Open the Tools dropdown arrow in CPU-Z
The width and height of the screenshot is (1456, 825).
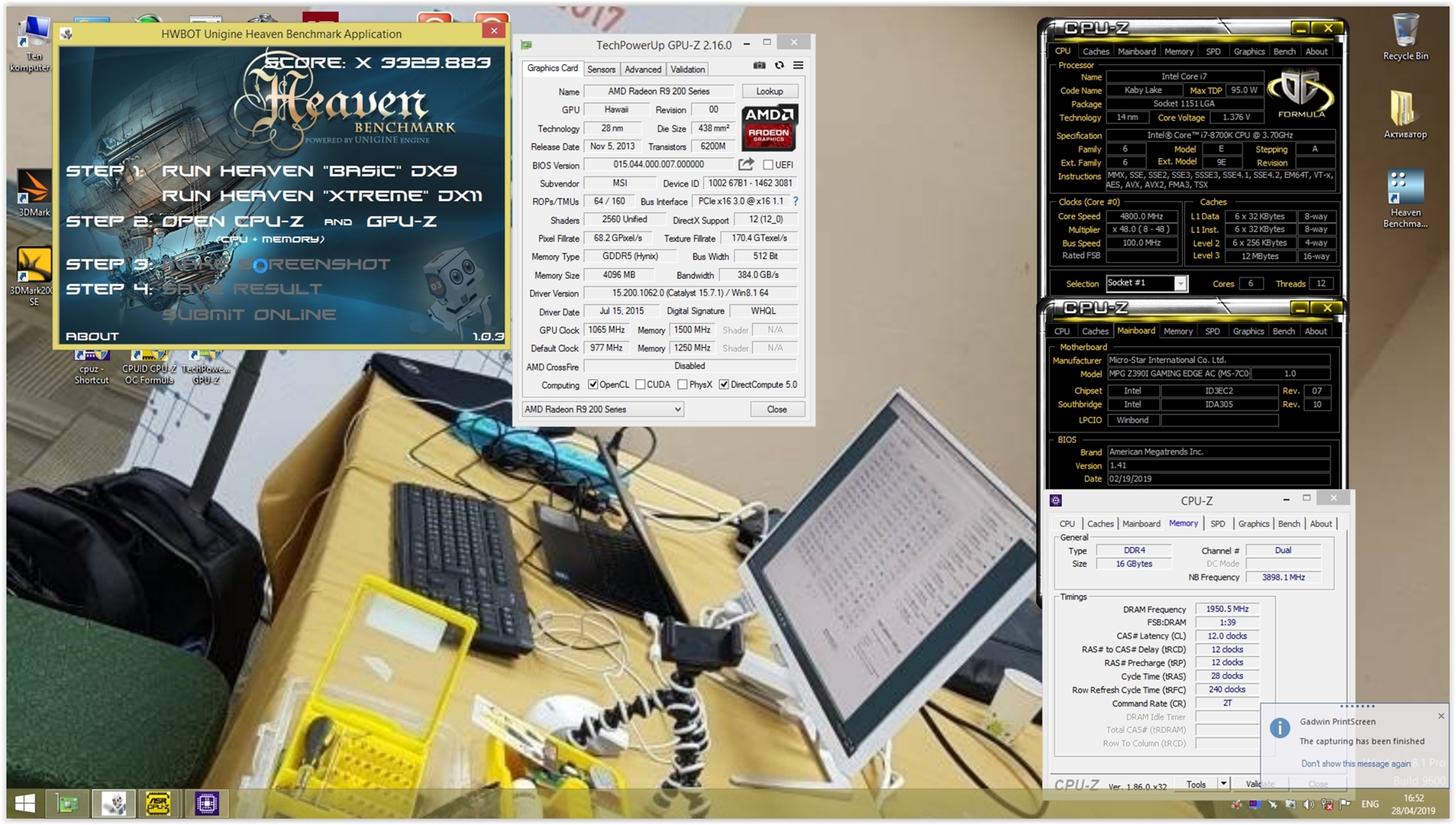pyautogui.click(x=1223, y=784)
